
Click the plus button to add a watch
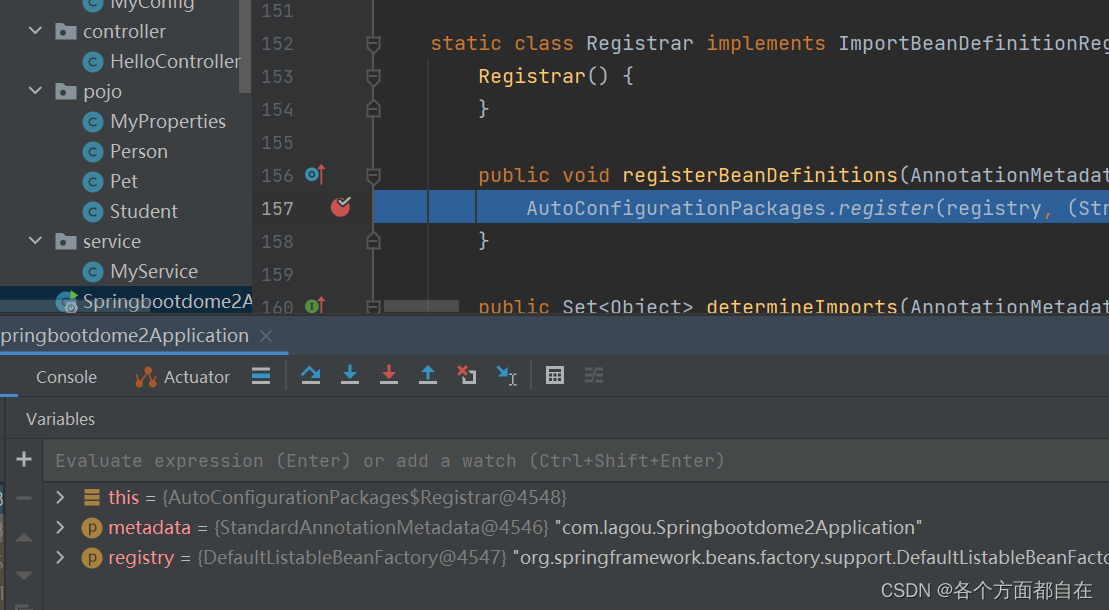tap(23, 459)
